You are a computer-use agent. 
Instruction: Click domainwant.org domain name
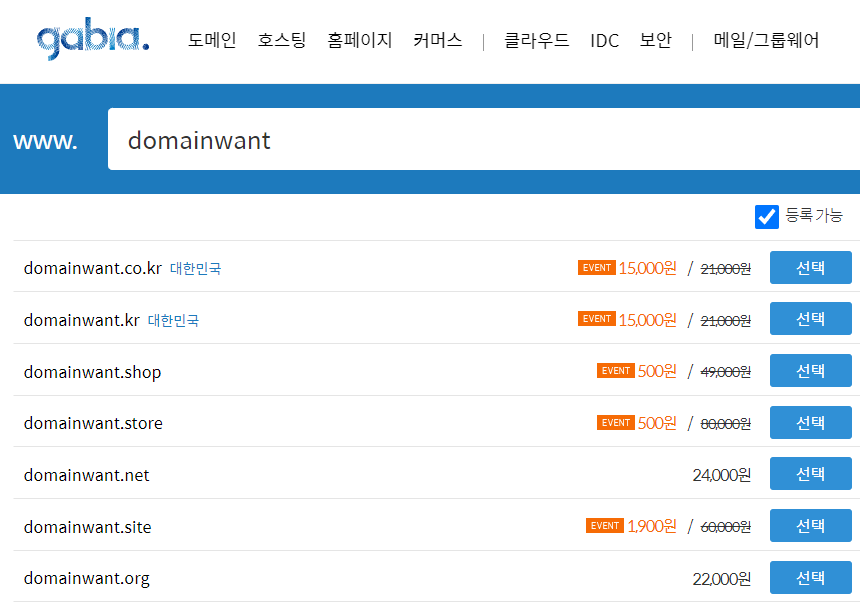[87, 579]
